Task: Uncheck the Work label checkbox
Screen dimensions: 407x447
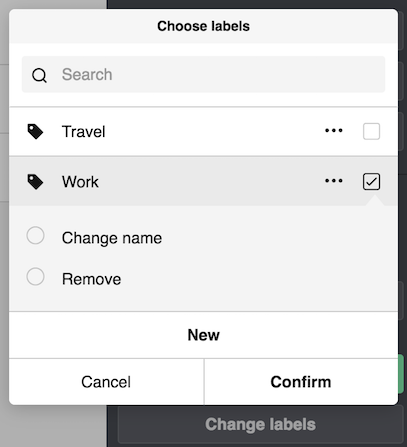Action: click(x=371, y=182)
